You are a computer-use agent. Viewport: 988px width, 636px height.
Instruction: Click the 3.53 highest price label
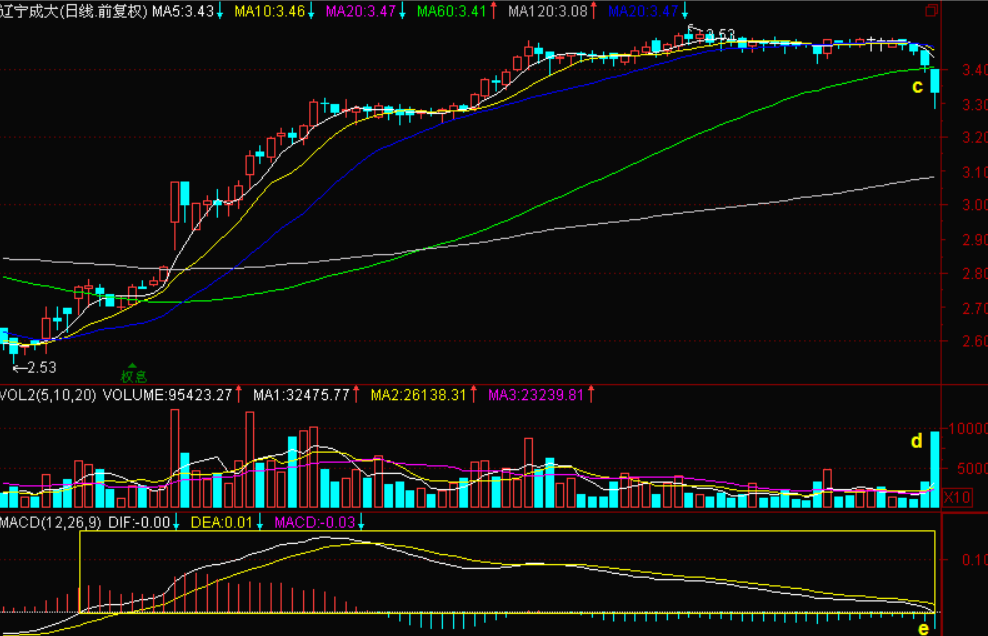pyautogui.click(x=718, y=35)
